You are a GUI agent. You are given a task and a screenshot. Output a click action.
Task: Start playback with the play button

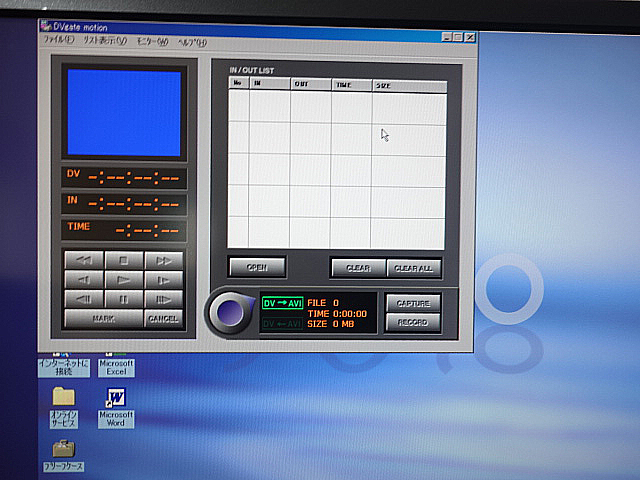click(x=124, y=279)
